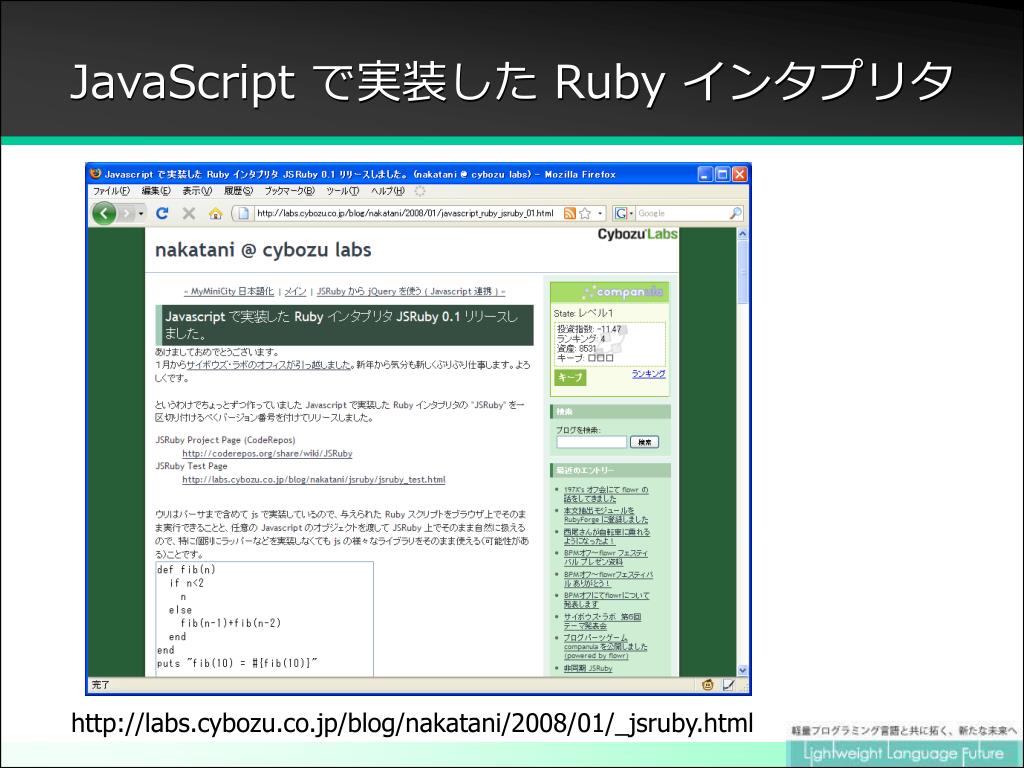Screen dimensions: 1024x768
Task: Open the ブログパーツゲーム companula entry
Action: [605, 647]
